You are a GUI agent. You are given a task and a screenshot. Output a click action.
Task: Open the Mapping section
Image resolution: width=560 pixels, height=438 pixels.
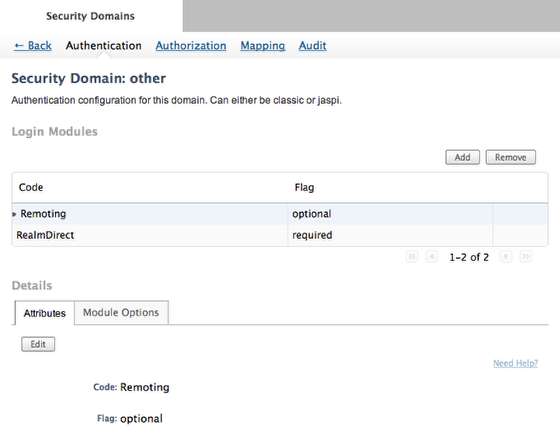262,46
